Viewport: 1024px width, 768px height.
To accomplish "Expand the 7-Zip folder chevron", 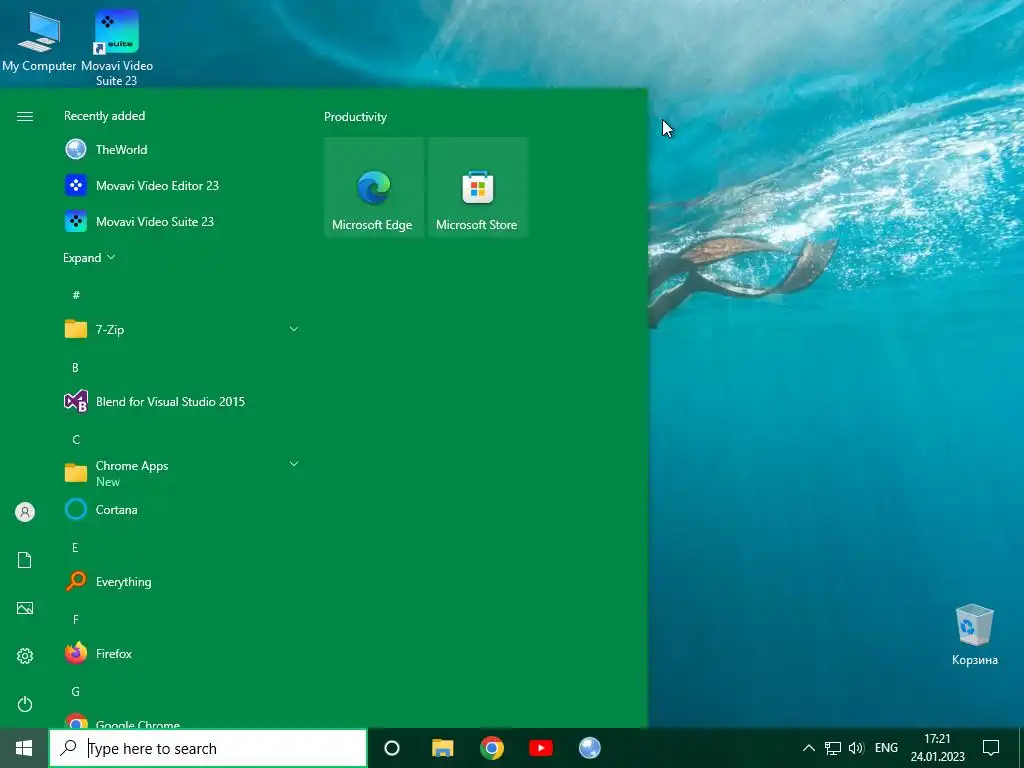I will point(294,329).
